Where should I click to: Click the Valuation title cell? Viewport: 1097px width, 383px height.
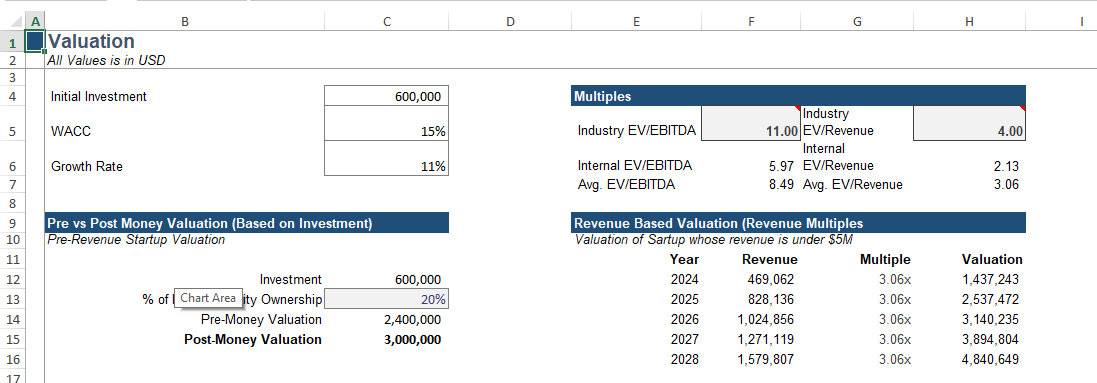pos(91,41)
